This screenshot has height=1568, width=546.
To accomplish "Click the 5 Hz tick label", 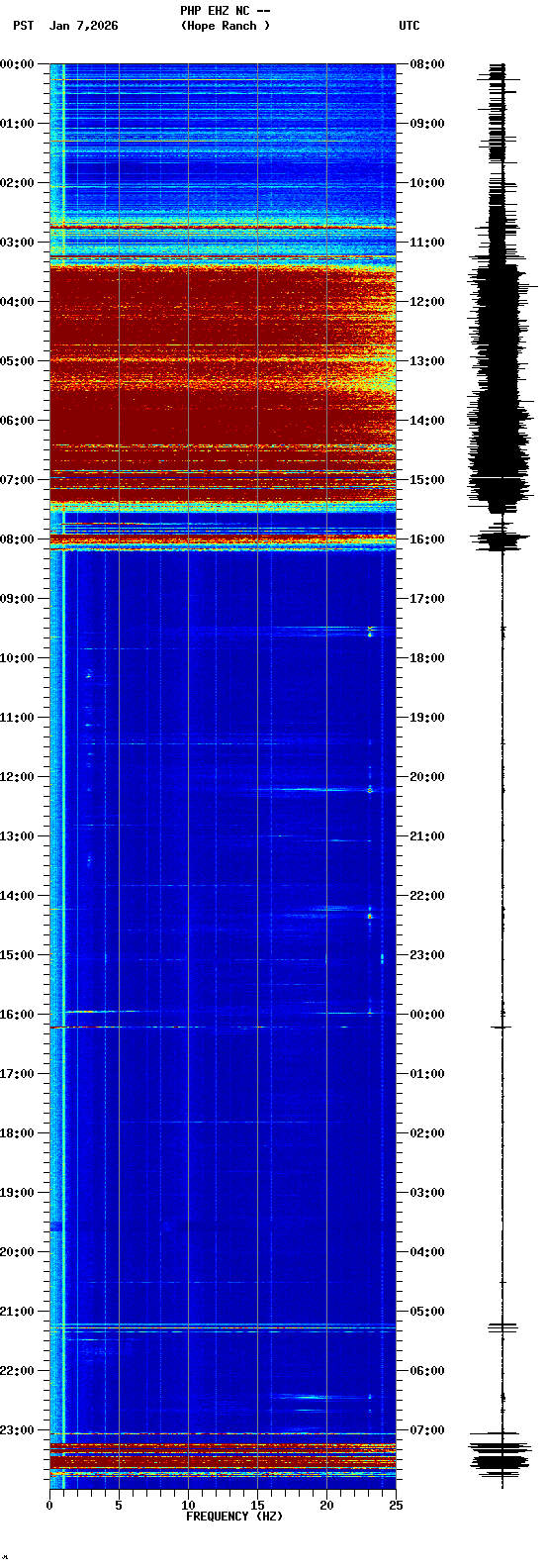I will (x=119, y=1506).
